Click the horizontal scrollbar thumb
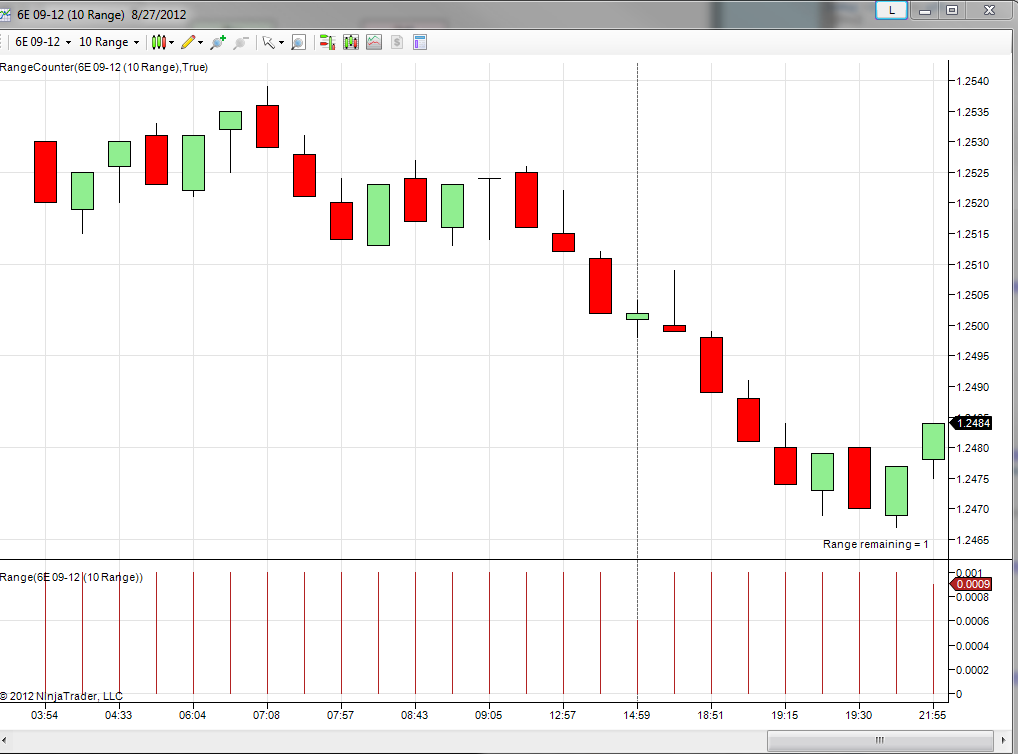 pos(880,740)
